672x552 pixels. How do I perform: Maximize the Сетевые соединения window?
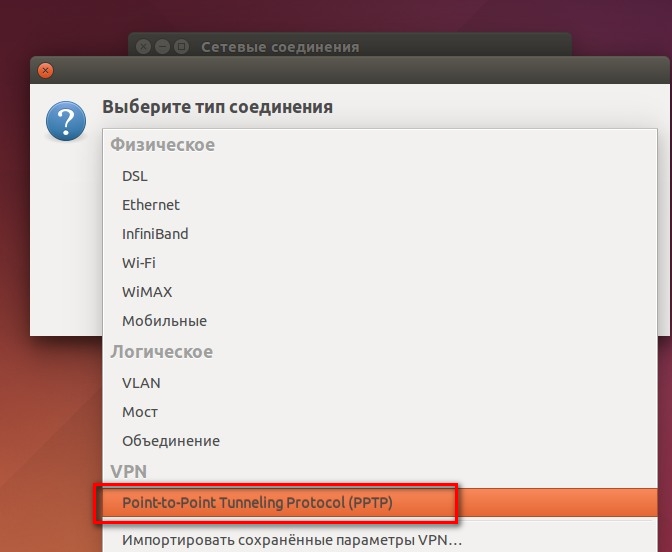point(181,46)
